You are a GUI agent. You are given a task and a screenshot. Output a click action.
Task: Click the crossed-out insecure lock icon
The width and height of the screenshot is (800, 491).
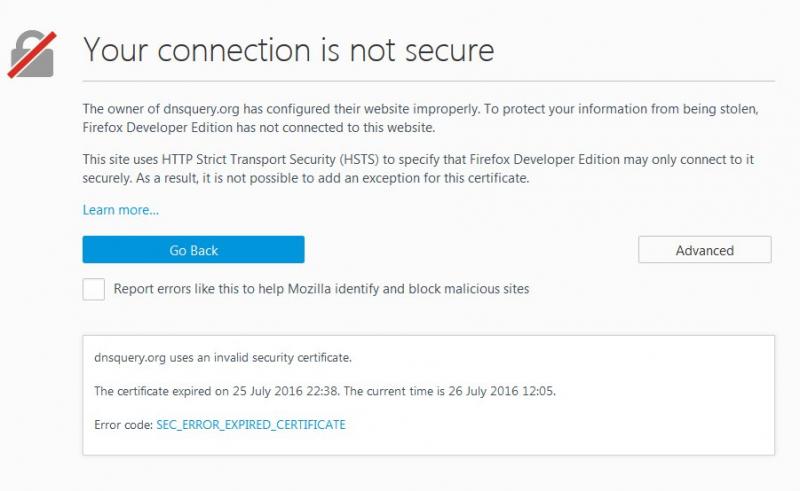tap(32, 53)
